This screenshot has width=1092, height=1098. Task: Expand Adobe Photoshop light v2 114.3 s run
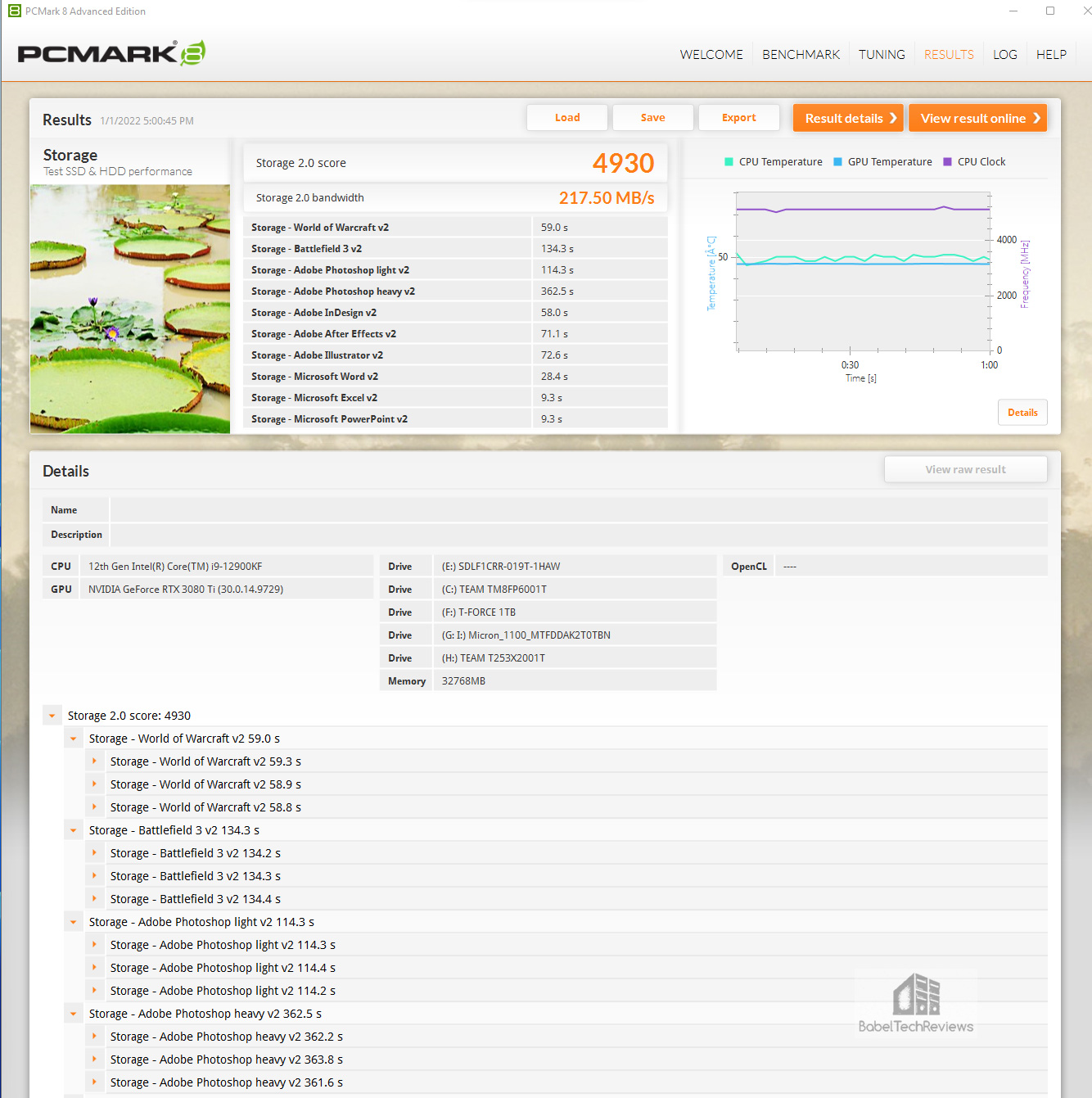click(x=95, y=945)
